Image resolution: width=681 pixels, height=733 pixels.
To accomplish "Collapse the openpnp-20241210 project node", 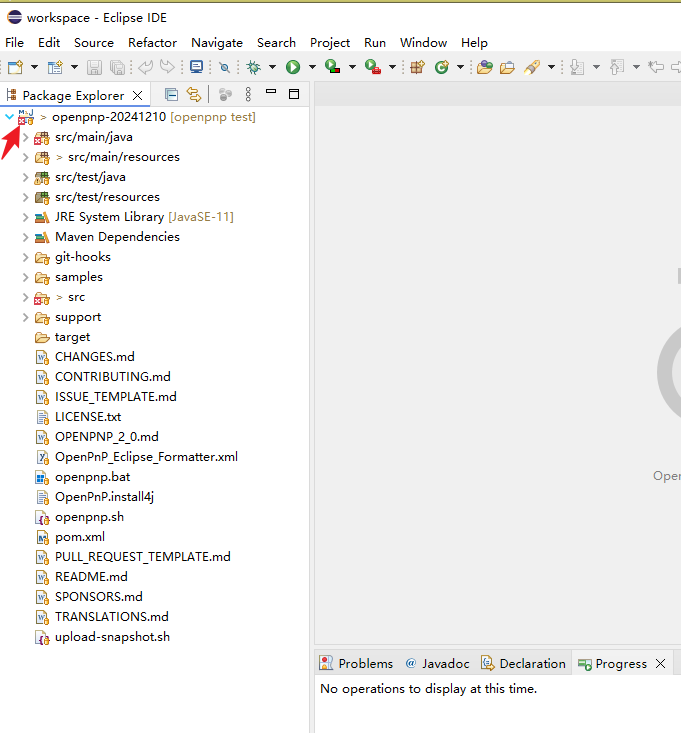I will [10, 117].
